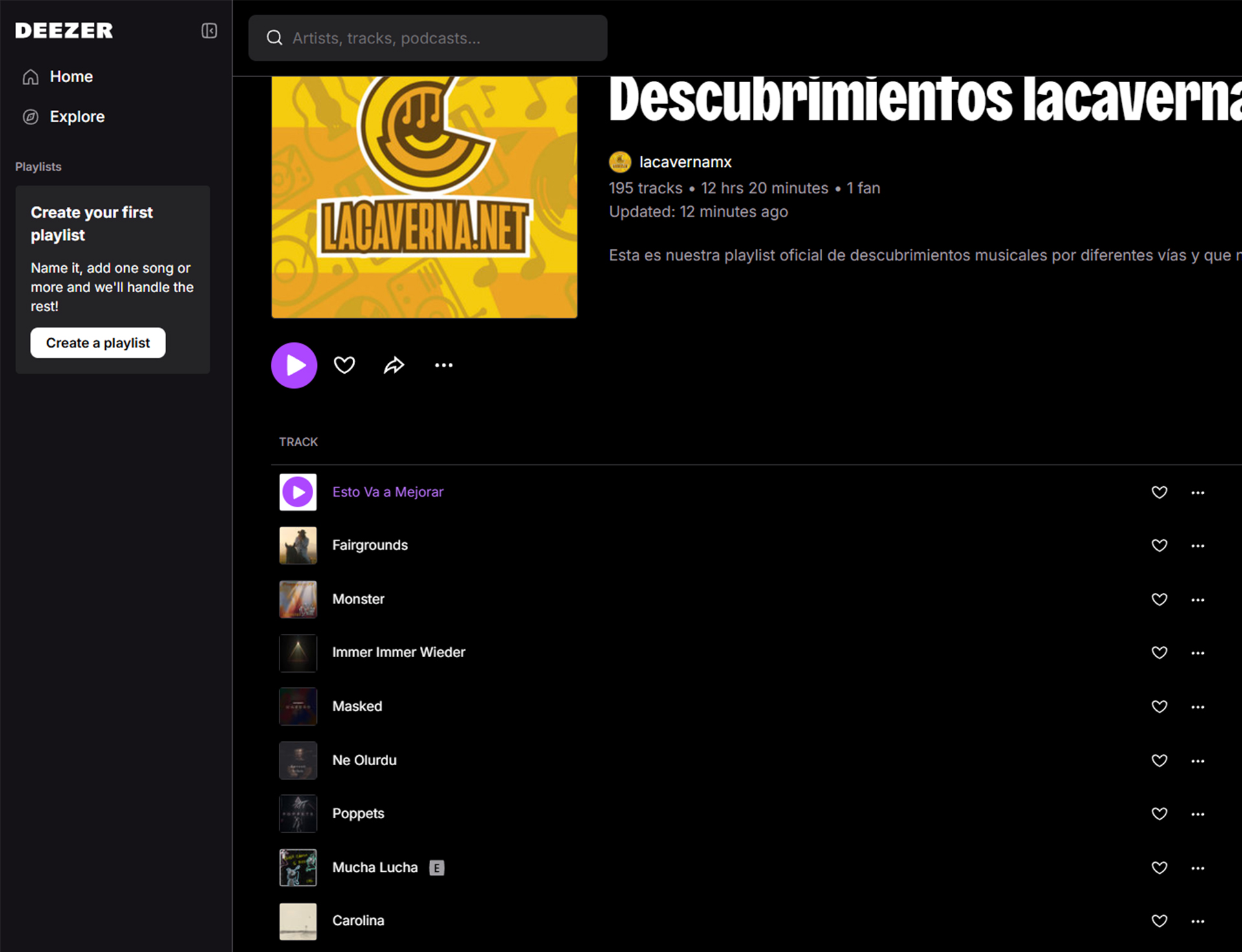Image resolution: width=1242 pixels, height=952 pixels.
Task: Favorite the Mucha Lucha track
Action: [1159, 867]
